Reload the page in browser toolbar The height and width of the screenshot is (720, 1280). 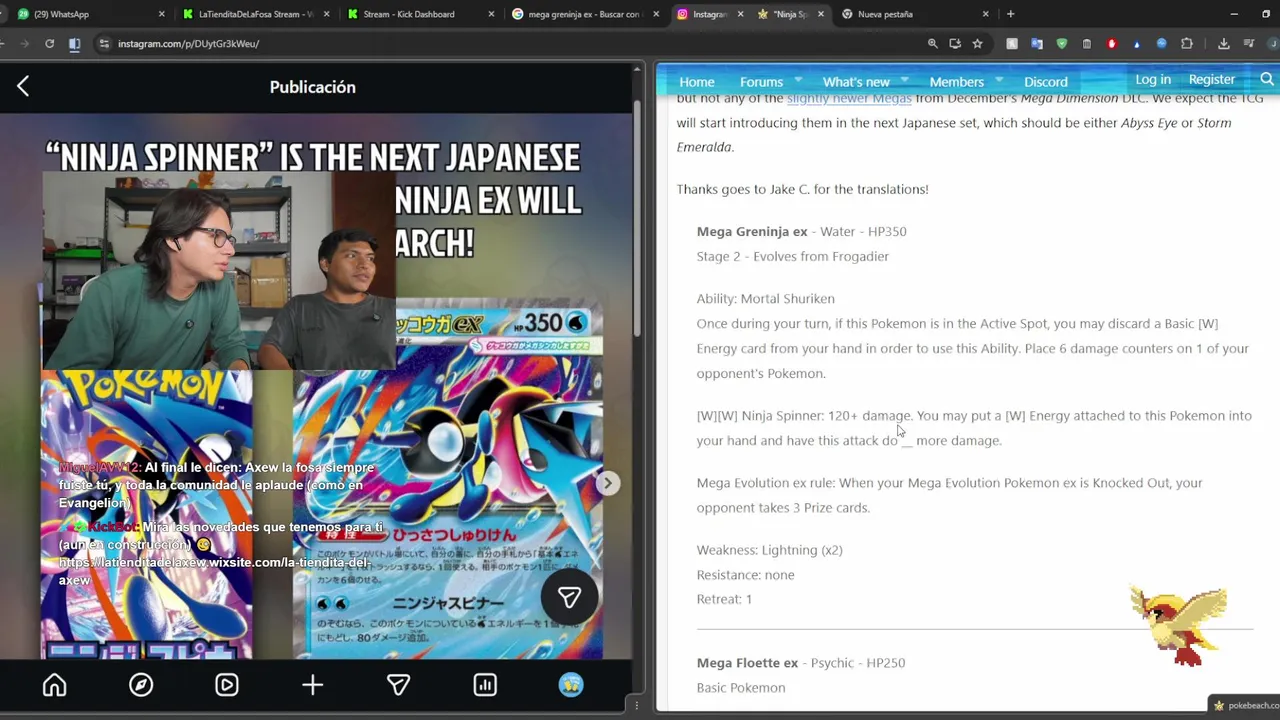(49, 44)
